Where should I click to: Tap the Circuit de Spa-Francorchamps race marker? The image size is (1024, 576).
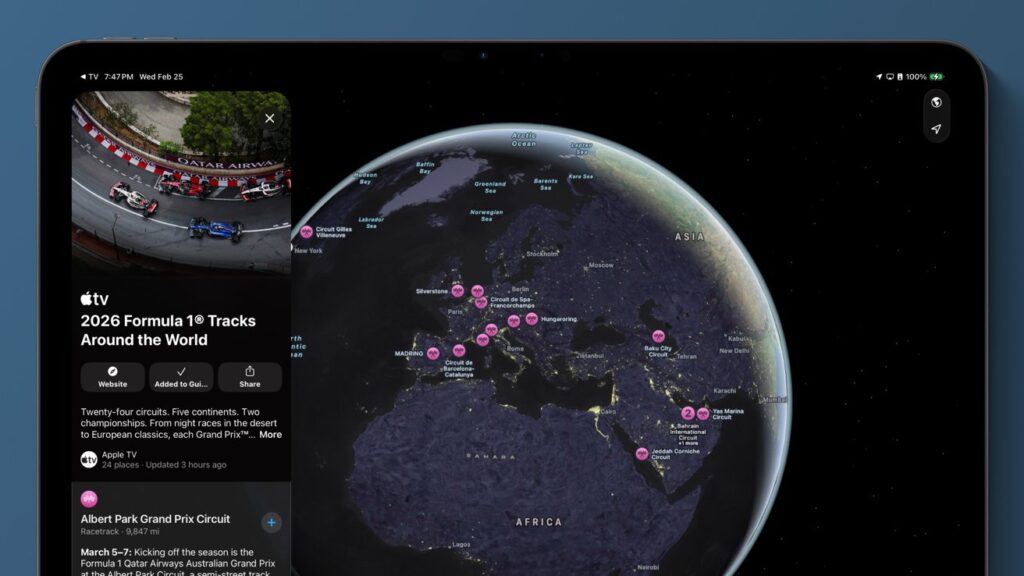[x=479, y=302]
